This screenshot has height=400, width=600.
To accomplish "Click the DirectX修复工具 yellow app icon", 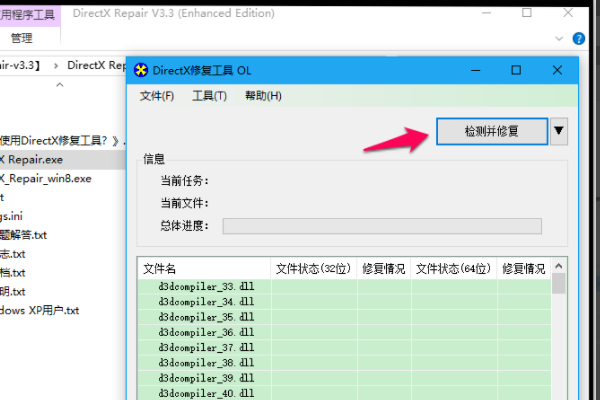I will coord(141,70).
